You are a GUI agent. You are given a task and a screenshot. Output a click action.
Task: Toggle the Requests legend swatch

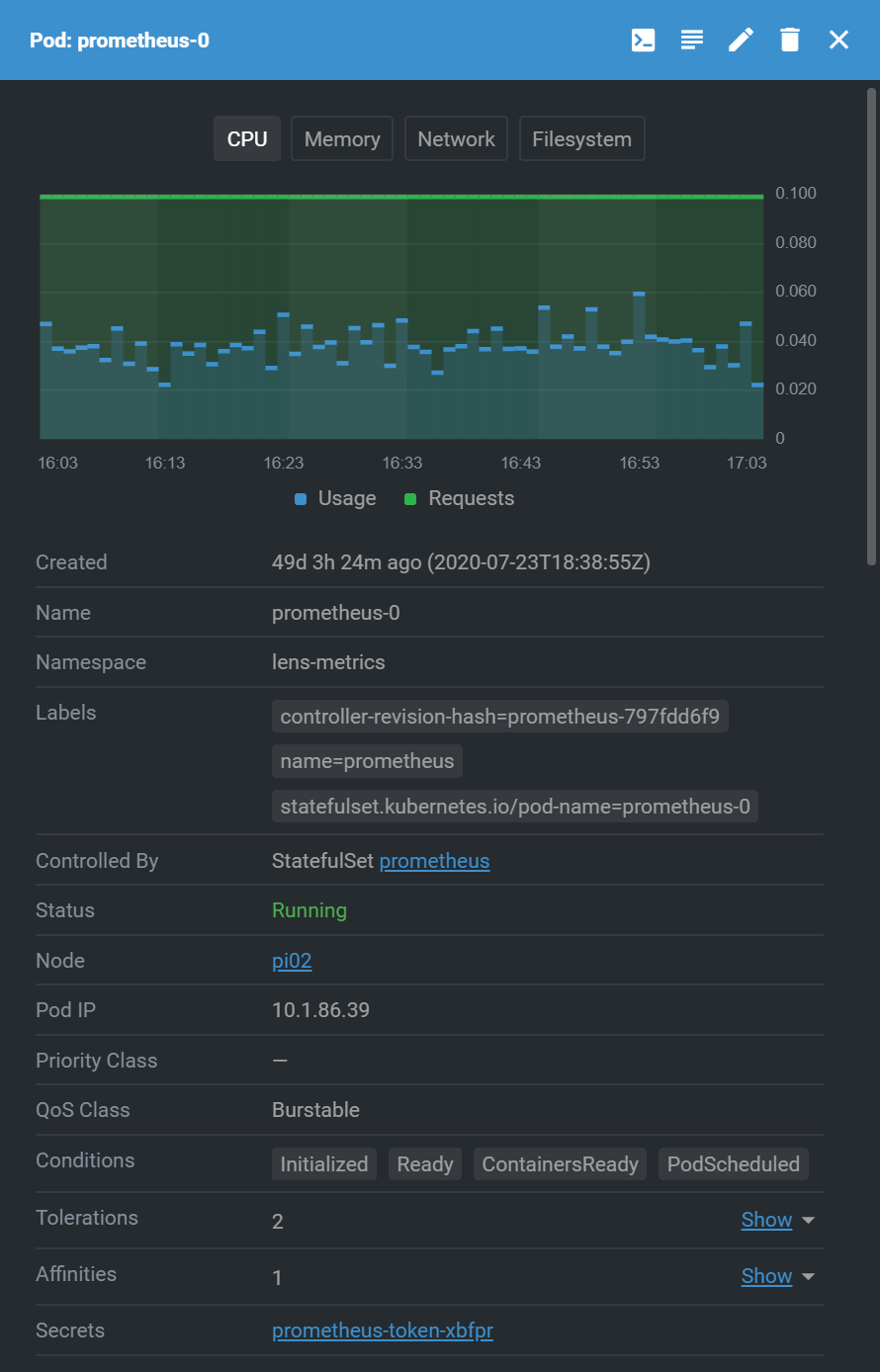coord(410,499)
